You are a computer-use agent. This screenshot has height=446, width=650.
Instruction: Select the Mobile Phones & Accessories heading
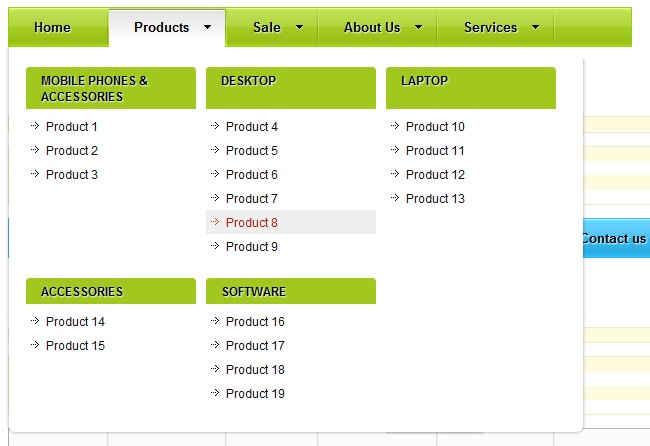point(94,88)
